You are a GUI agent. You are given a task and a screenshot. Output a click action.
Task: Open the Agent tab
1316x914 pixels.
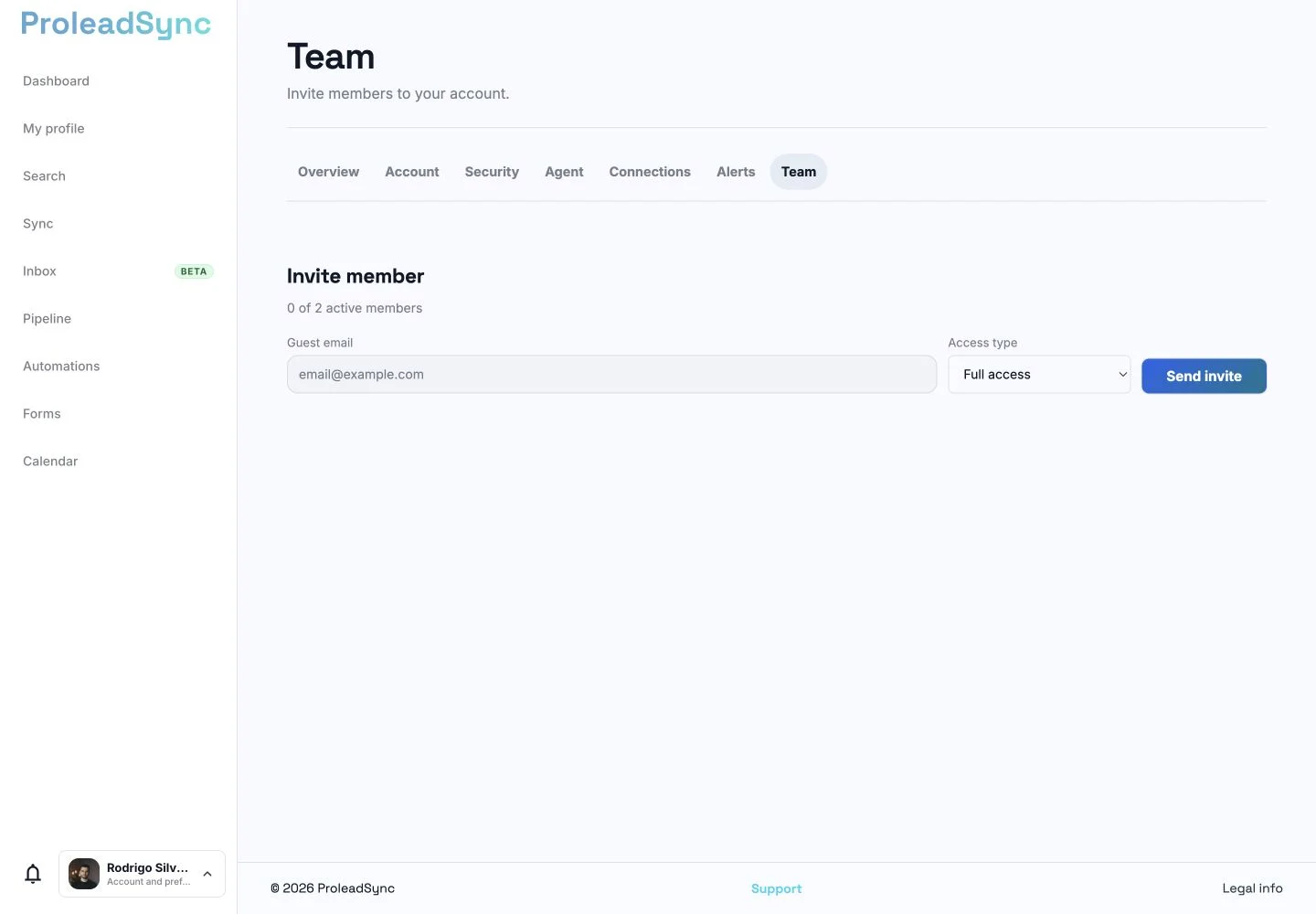pos(564,172)
